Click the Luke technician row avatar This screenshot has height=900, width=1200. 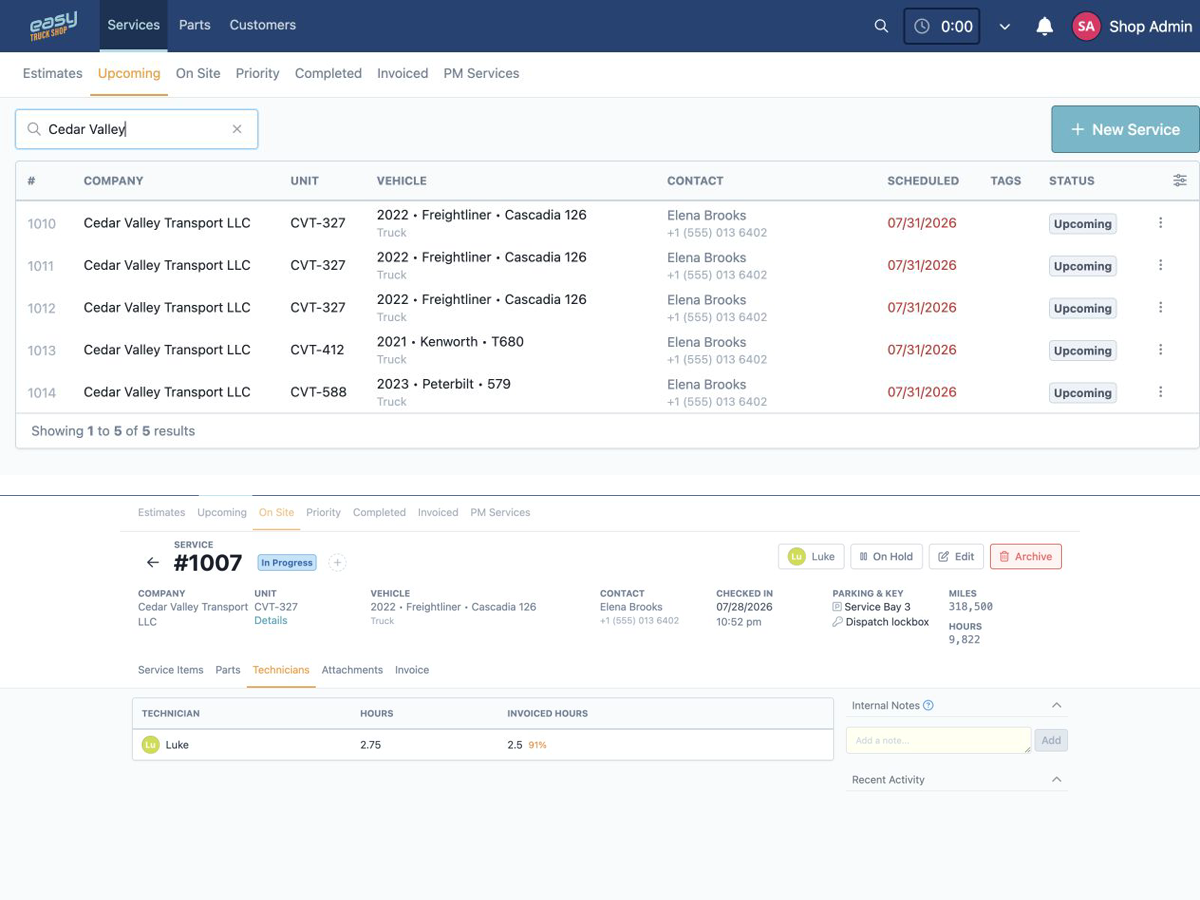pos(150,745)
